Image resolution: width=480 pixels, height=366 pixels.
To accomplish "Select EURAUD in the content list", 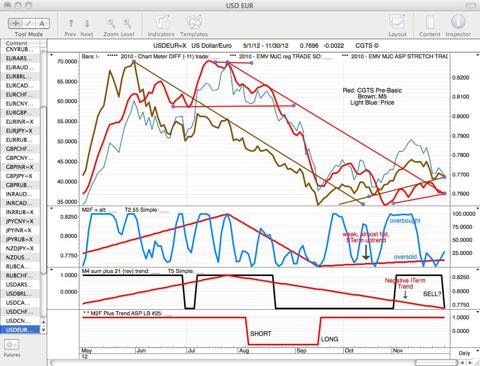I will click(x=20, y=67).
